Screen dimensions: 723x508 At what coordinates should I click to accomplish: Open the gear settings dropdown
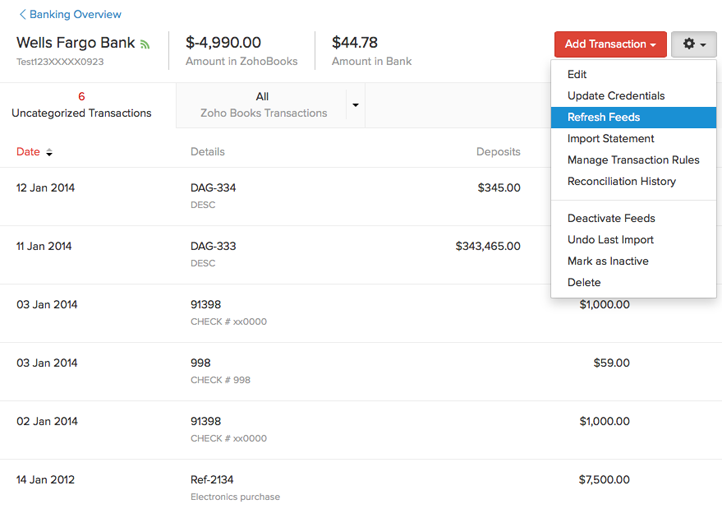[694, 44]
